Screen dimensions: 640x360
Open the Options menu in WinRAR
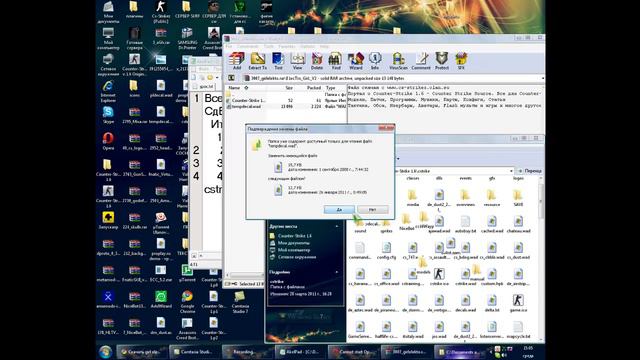[307, 46]
